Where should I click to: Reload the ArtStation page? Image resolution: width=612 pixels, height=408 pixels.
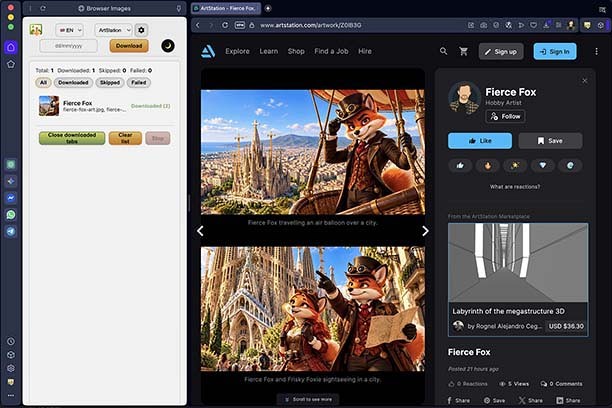pos(225,25)
